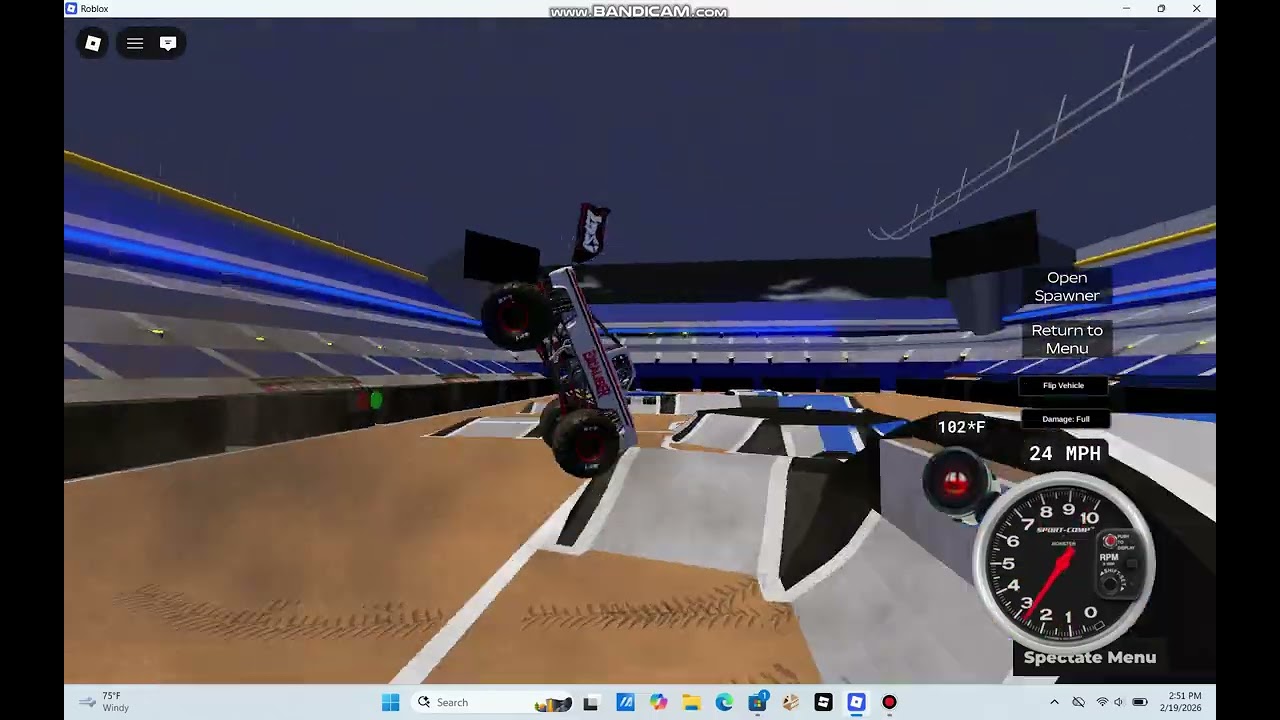Open the volume speaker tray icon
The width and height of the screenshot is (1280, 720).
click(x=1118, y=702)
